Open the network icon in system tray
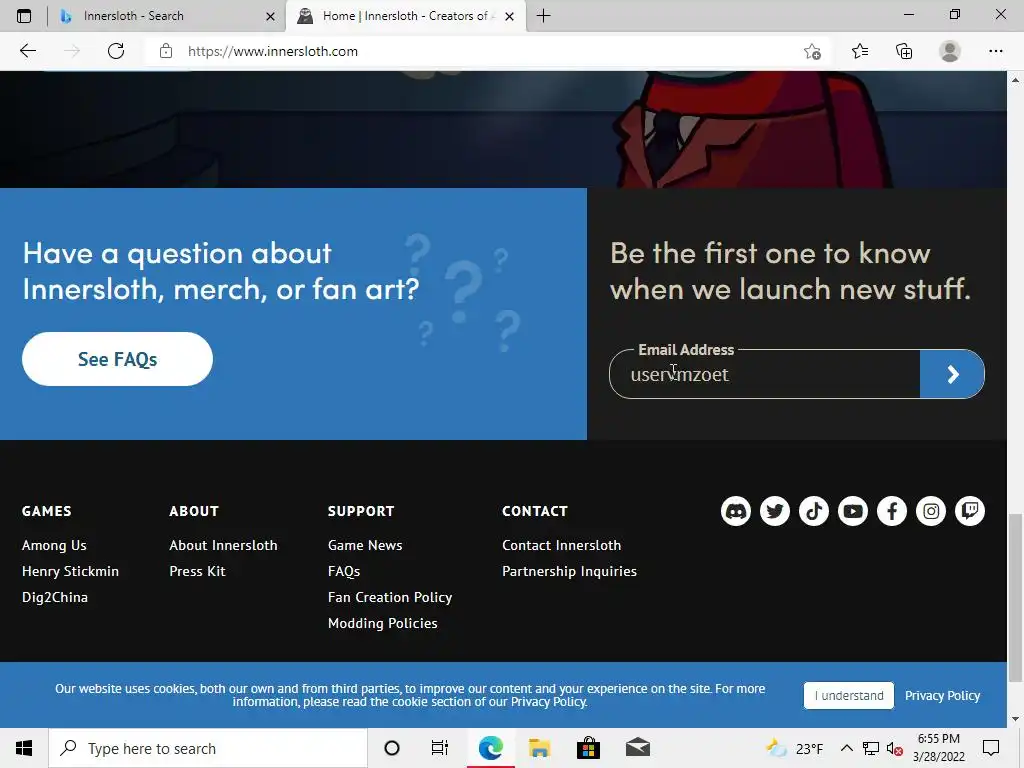The height and width of the screenshot is (768, 1024). (x=871, y=748)
